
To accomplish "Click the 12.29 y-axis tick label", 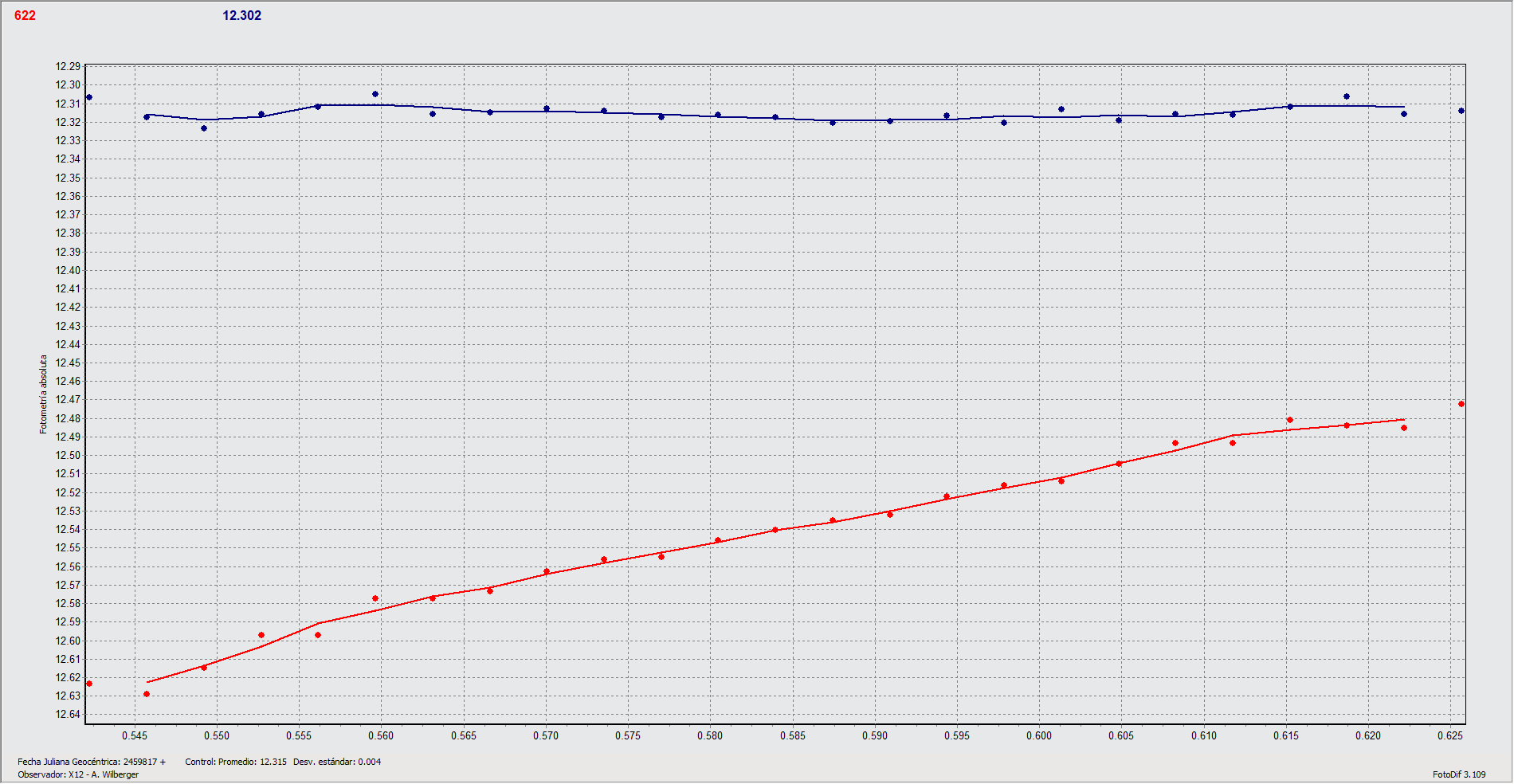I will (68, 66).
